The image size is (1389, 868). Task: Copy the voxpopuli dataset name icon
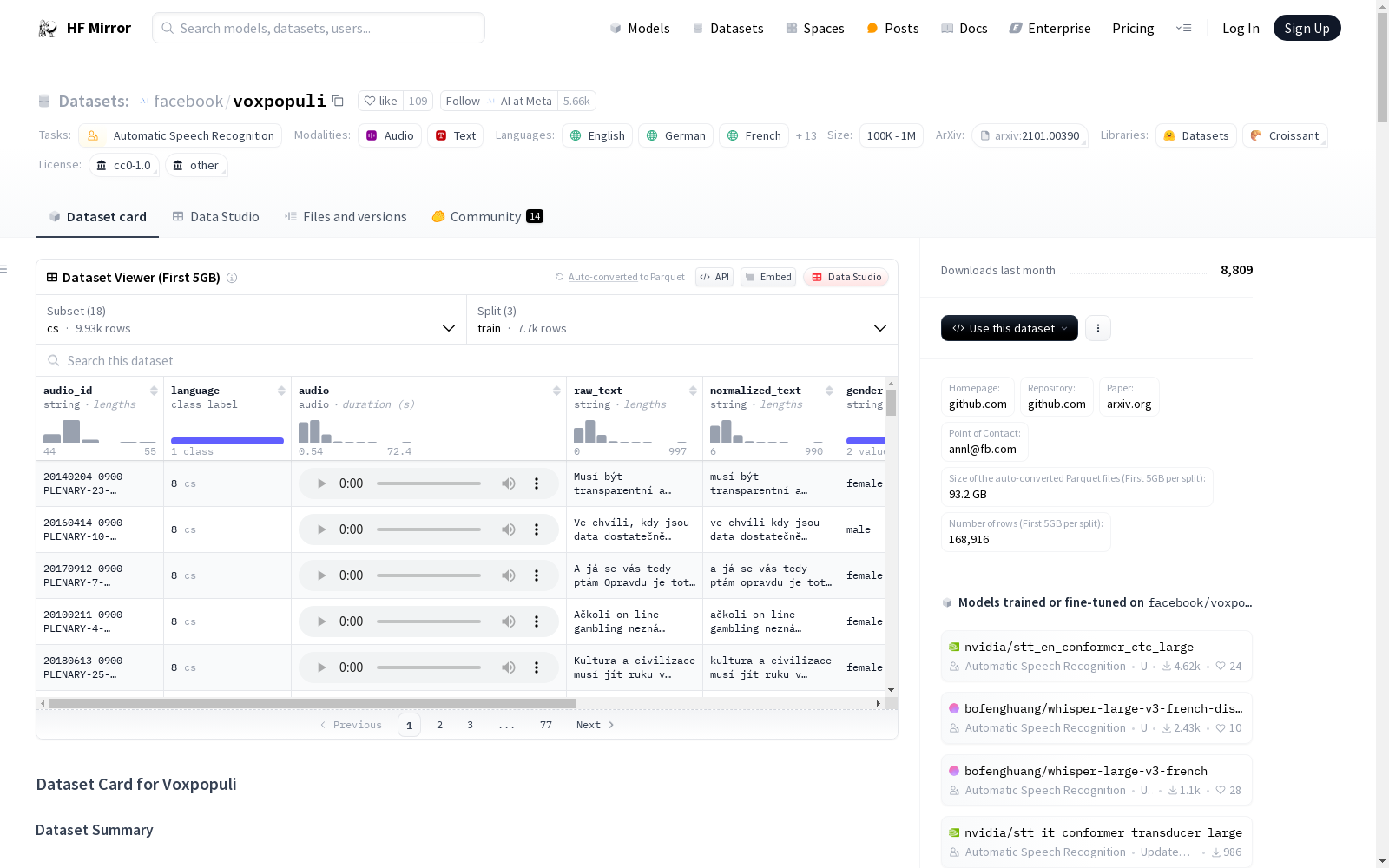tap(338, 101)
